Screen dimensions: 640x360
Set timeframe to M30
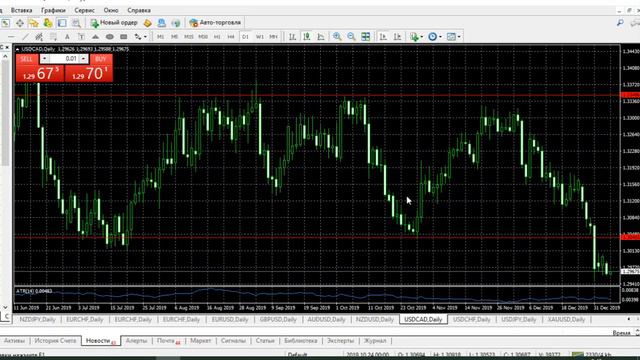(x=203, y=37)
